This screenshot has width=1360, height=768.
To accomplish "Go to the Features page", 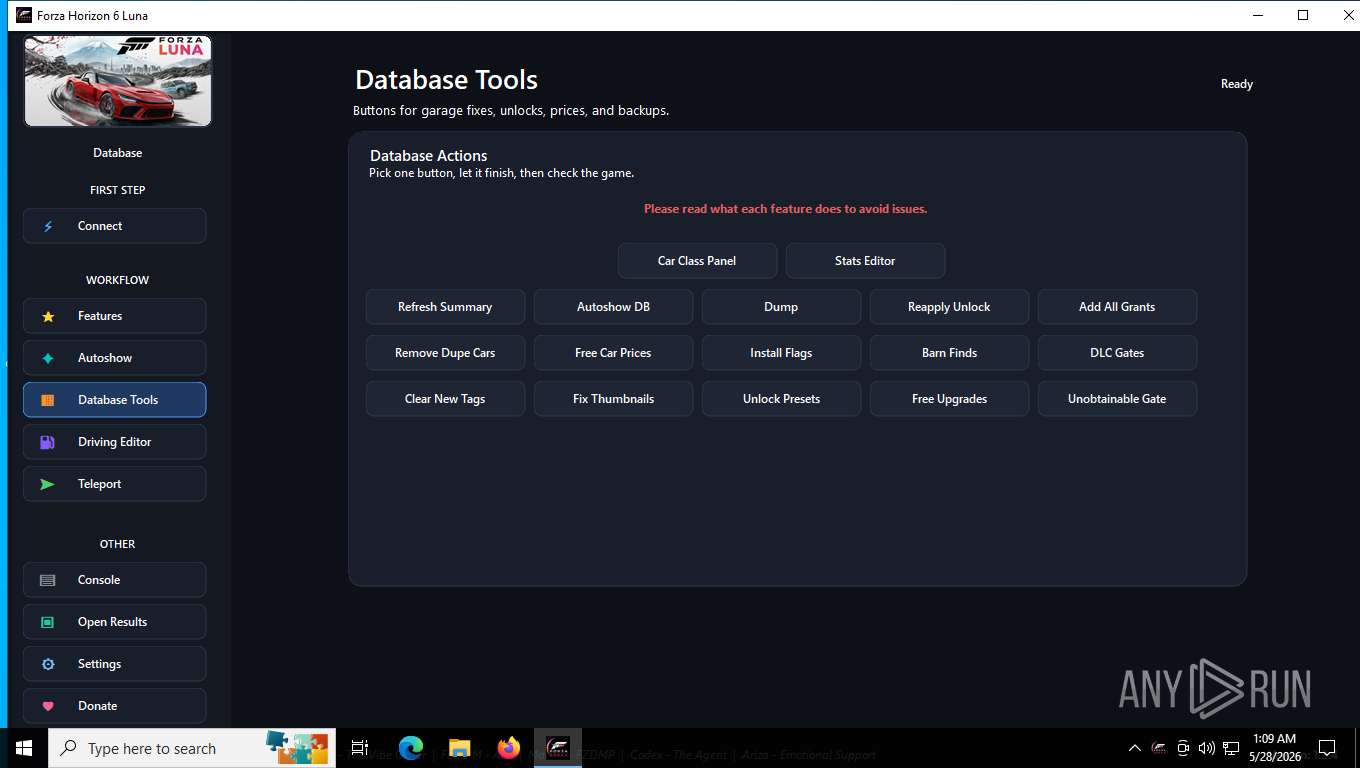I will tap(115, 316).
